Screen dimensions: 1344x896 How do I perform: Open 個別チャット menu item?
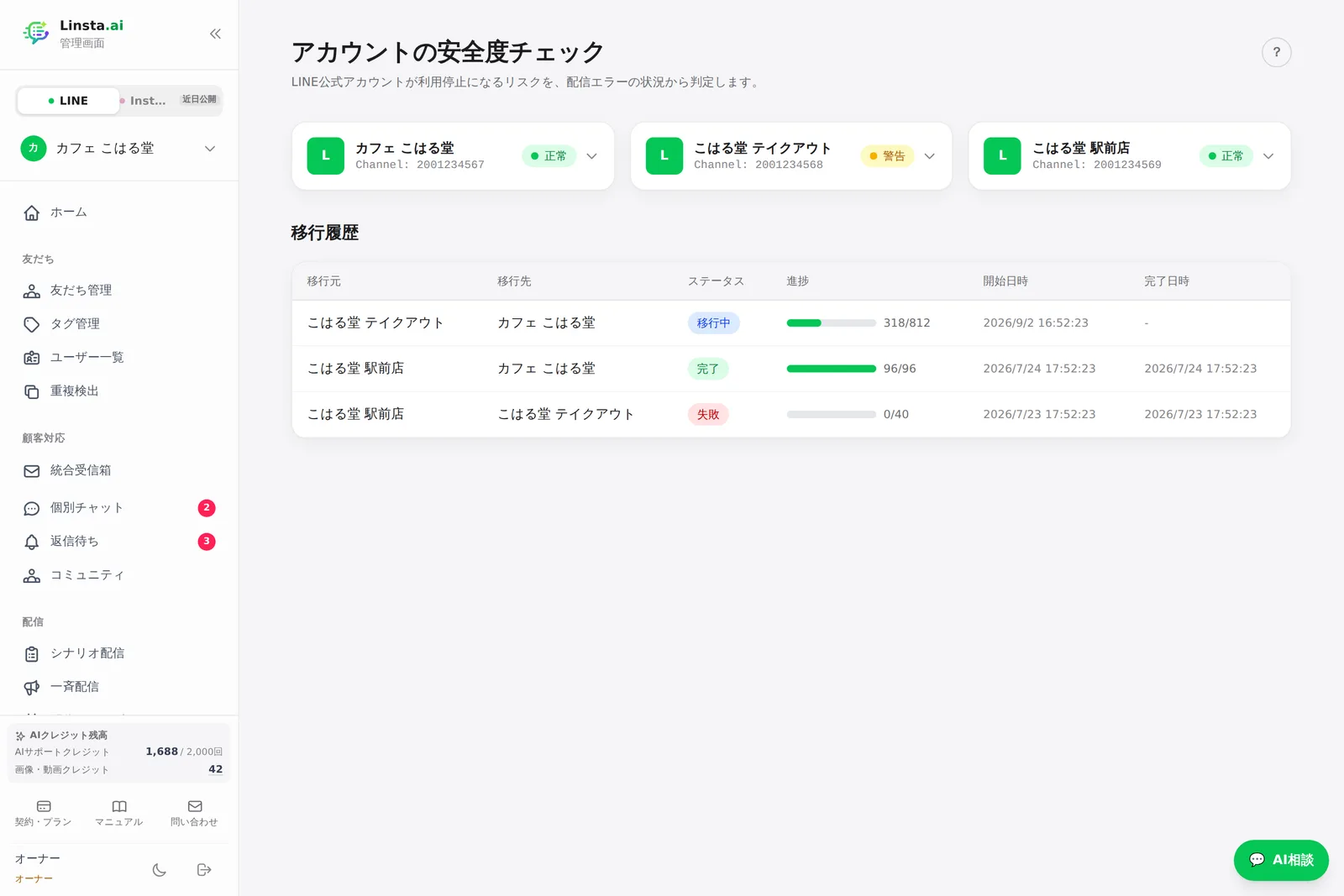(119, 508)
